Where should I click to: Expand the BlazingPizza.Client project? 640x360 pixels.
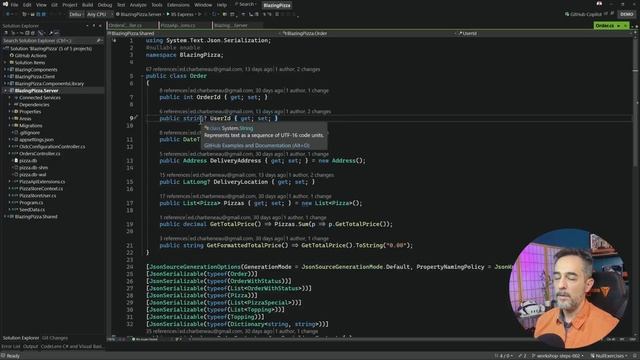click(5, 76)
